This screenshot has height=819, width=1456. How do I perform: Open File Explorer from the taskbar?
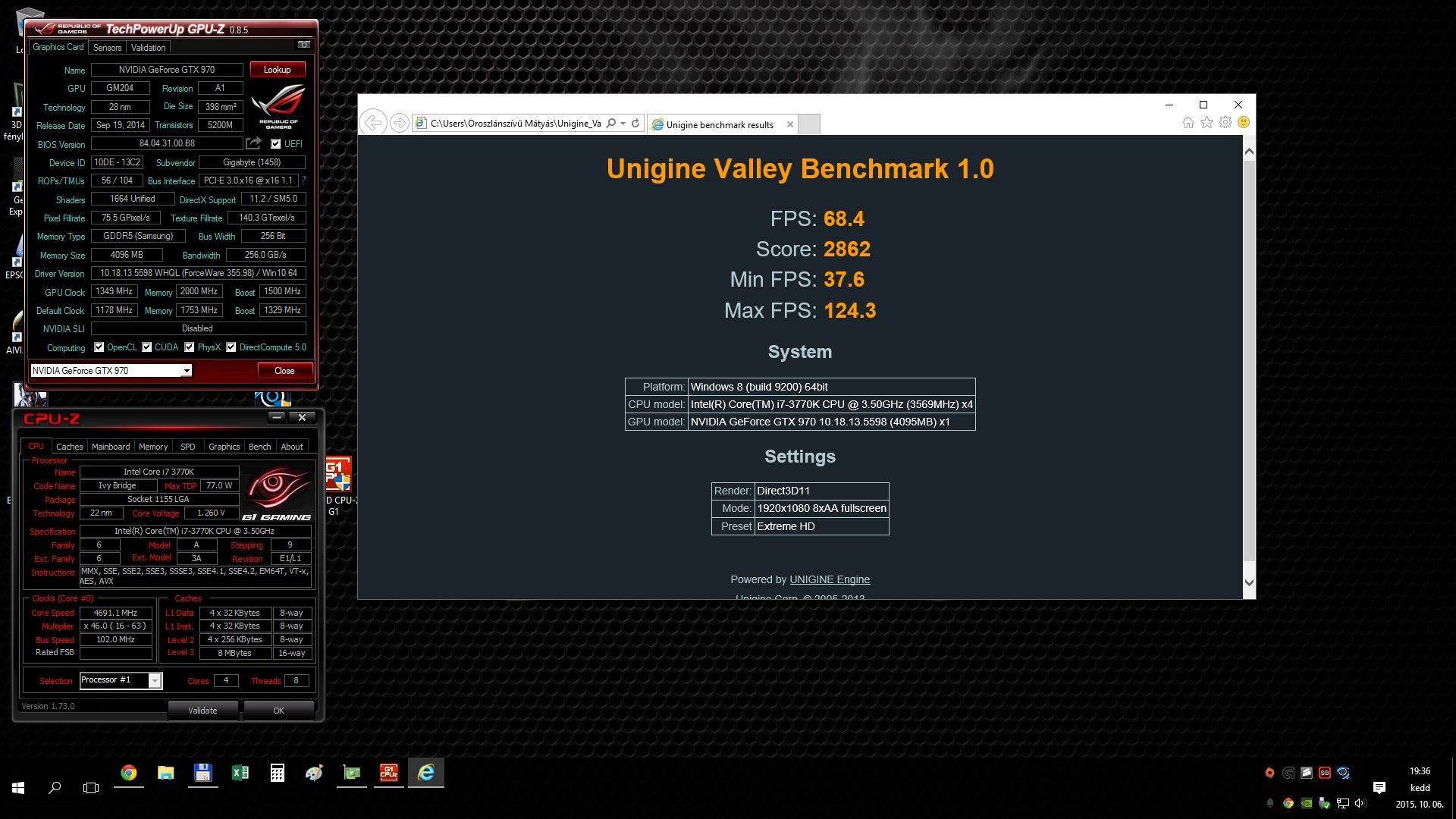(166, 773)
